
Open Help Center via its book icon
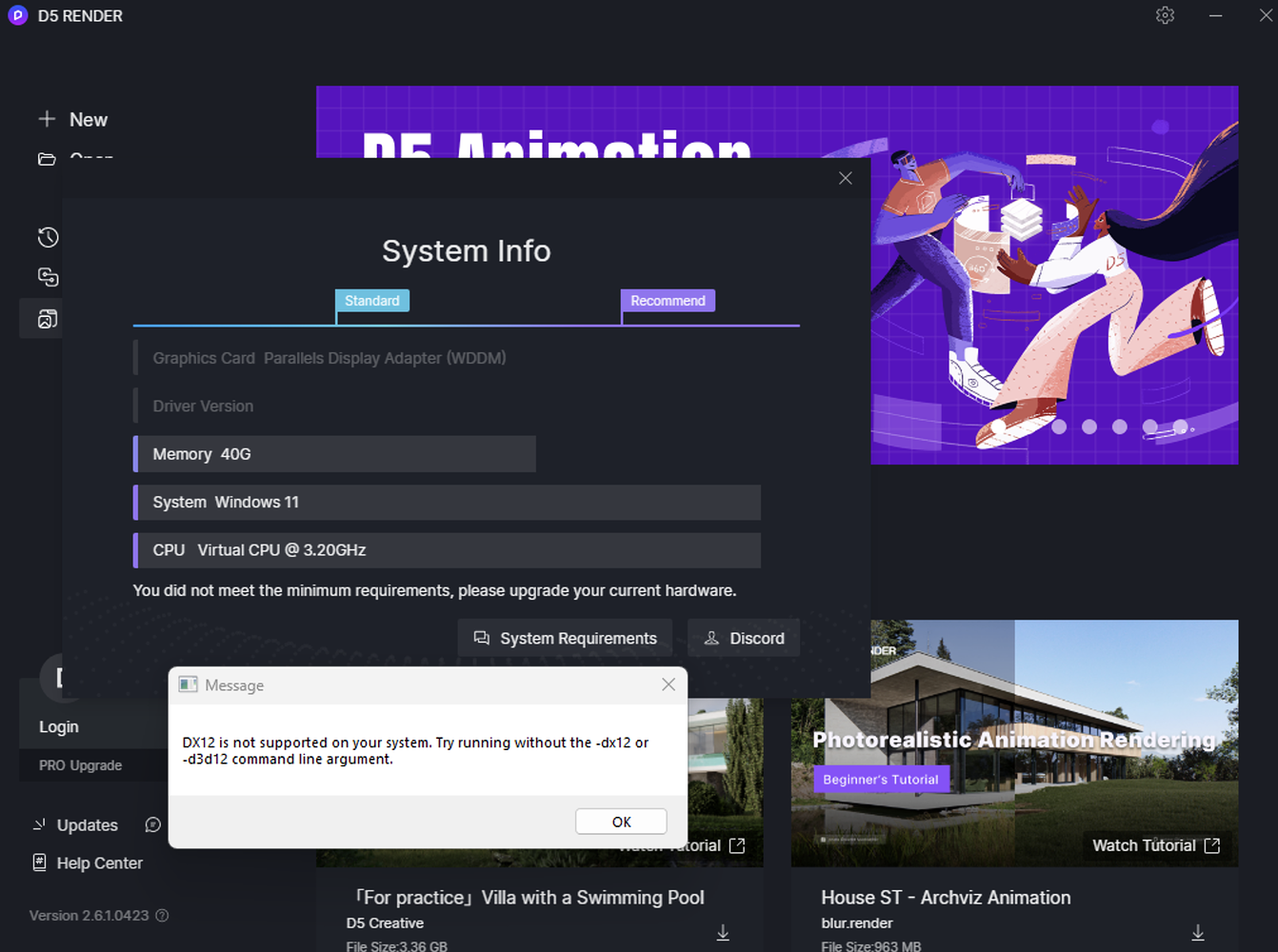tap(39, 863)
